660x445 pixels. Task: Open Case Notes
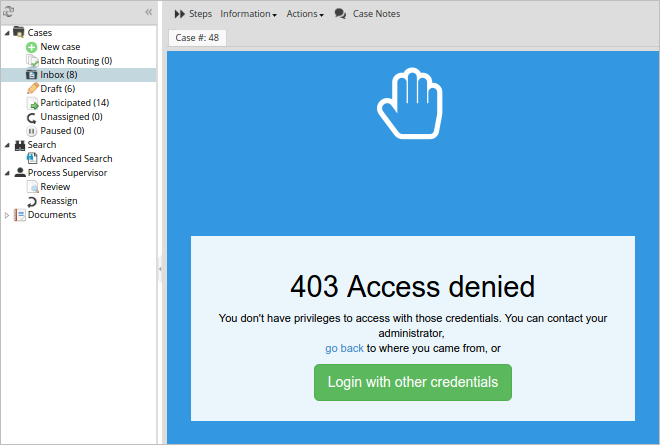click(368, 14)
